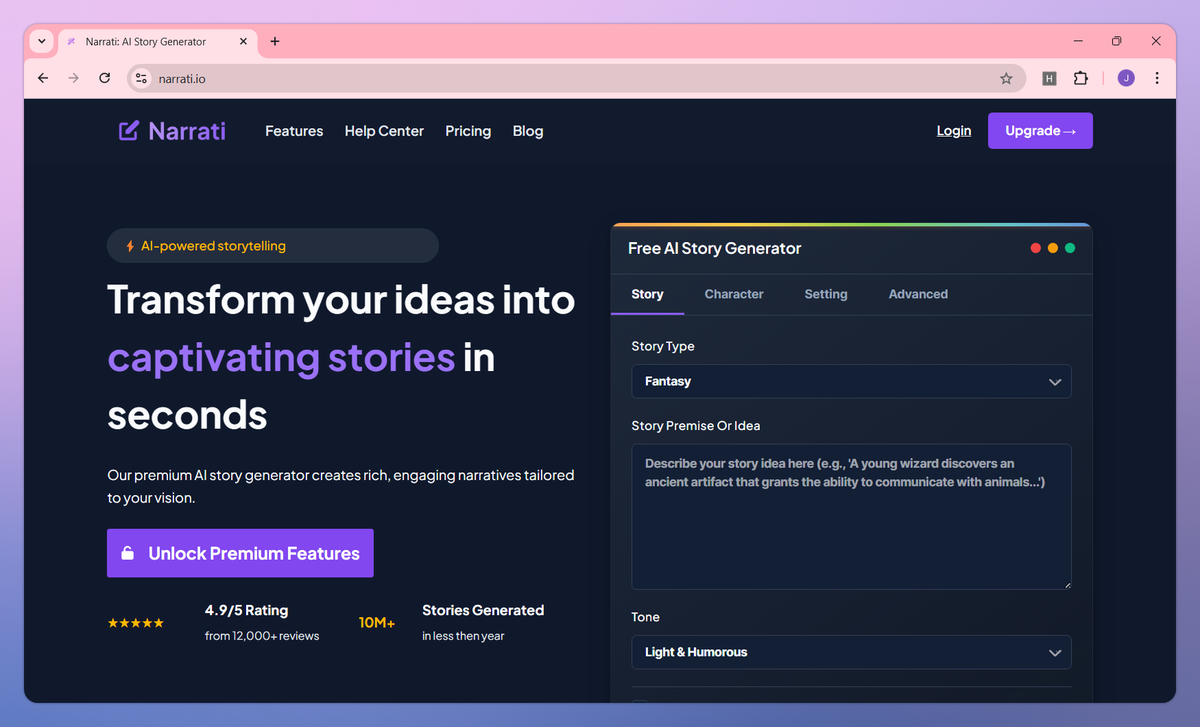
Task: Open a new browser tab
Action: point(275,41)
